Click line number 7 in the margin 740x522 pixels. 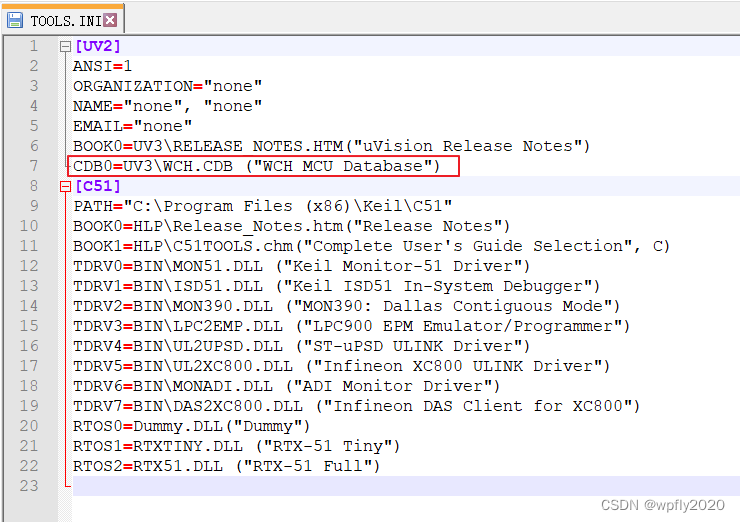[34, 166]
